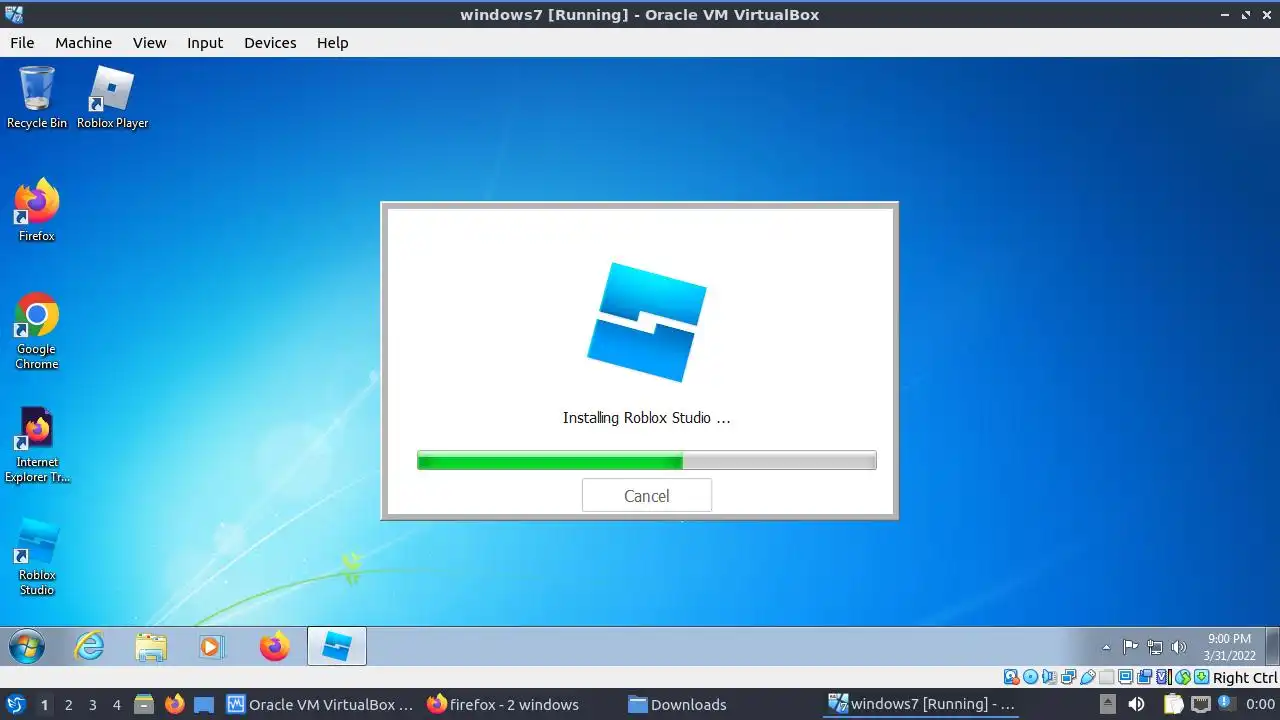Click the Right Ctrl host key label
Screen dimensions: 1280x720
(1245, 677)
